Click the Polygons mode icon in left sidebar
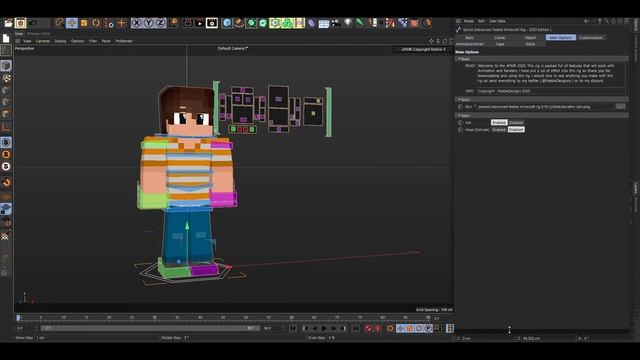The height and width of the screenshot is (360, 640). pos(6,114)
